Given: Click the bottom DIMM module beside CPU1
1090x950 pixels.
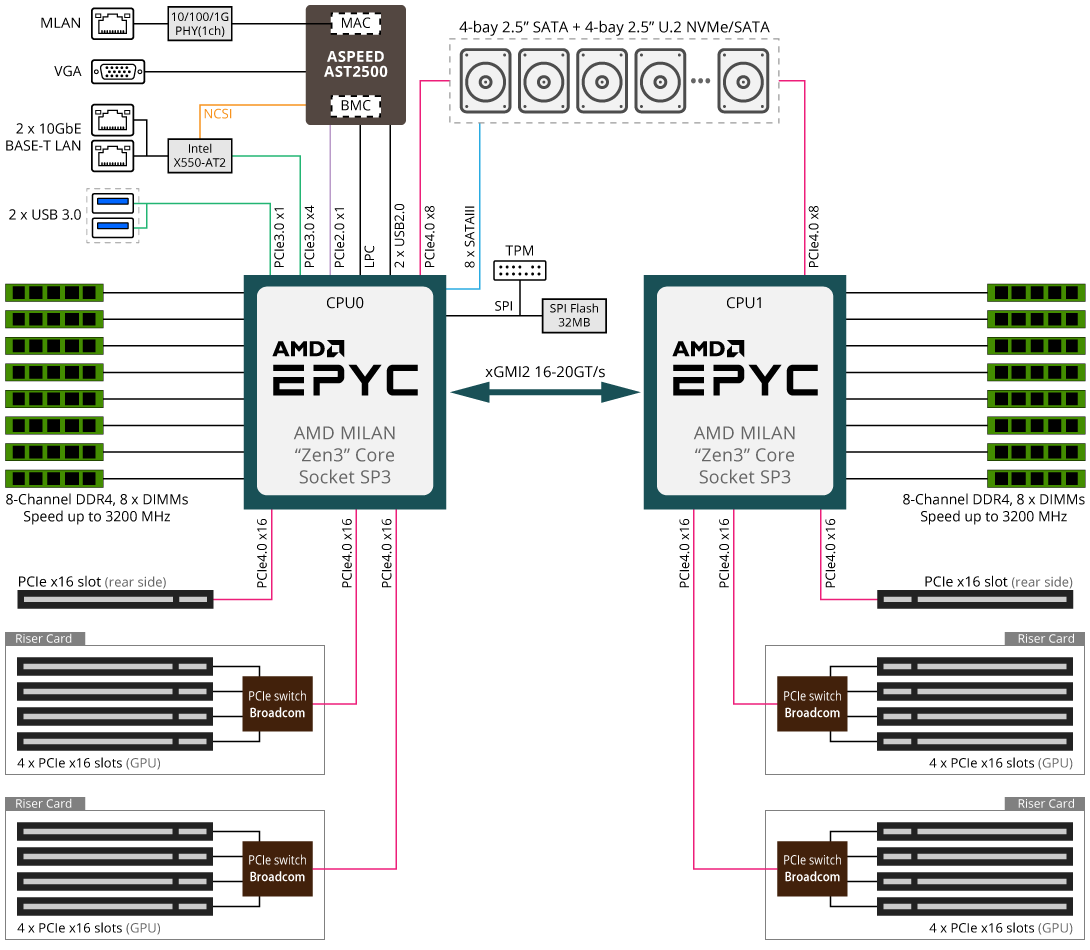Looking at the screenshot, I should pyautogui.click(x=1035, y=478).
